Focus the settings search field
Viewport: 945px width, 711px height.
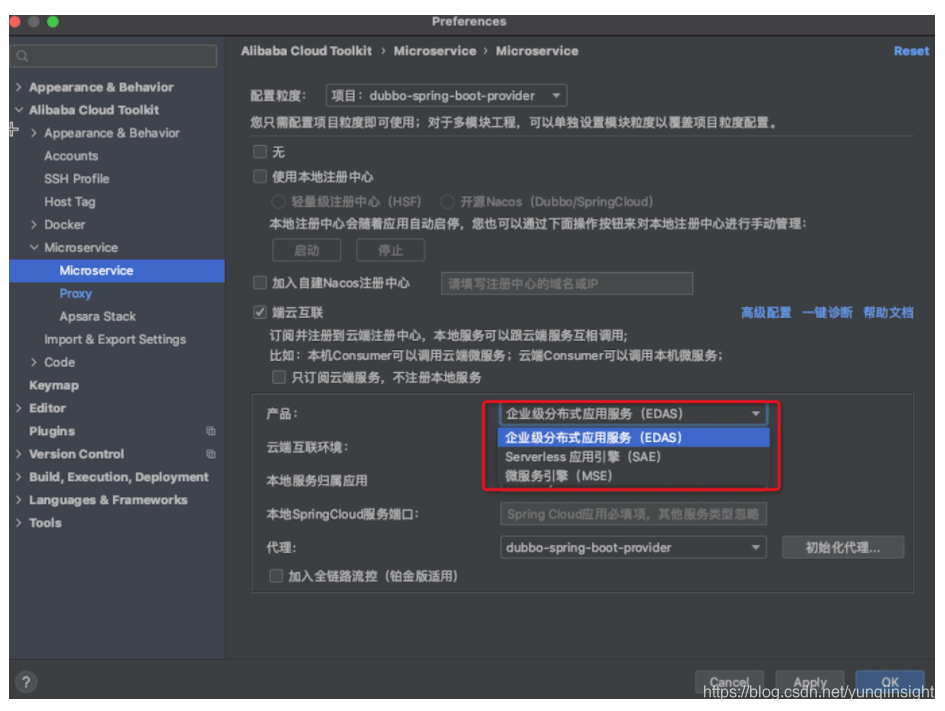(x=113, y=56)
